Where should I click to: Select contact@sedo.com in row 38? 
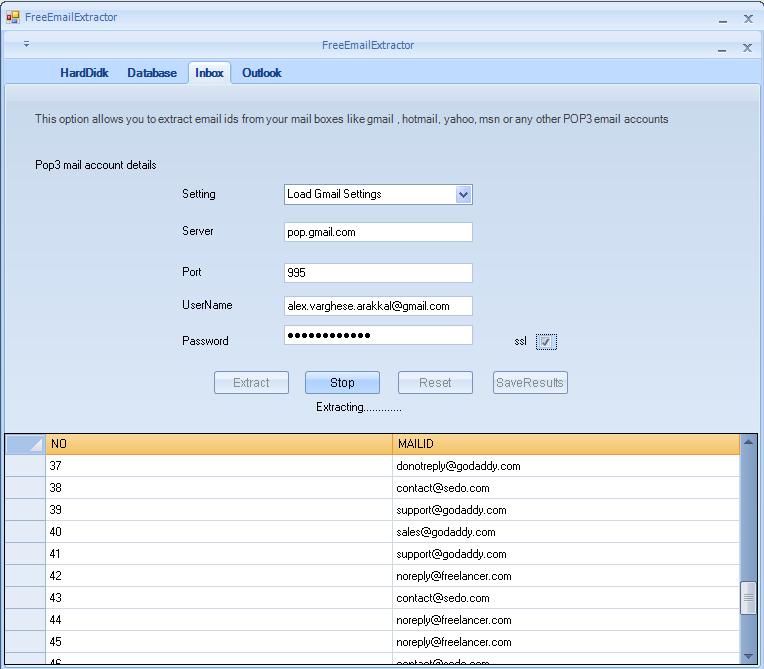click(x=566, y=488)
